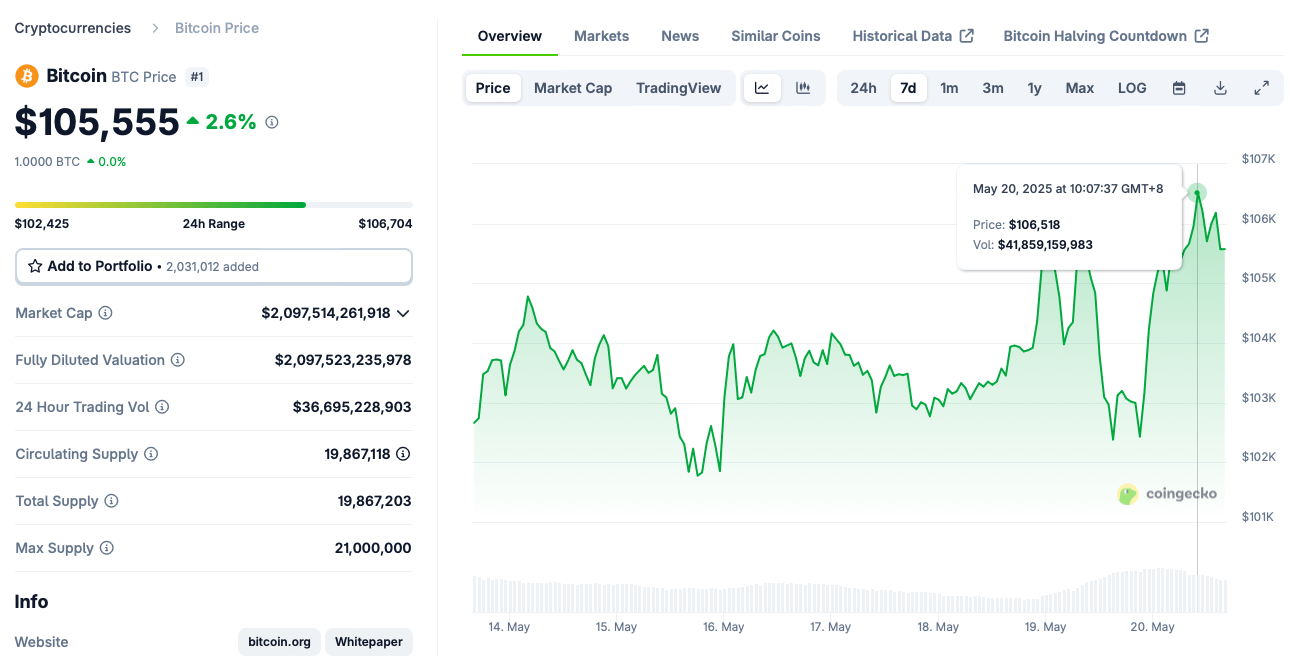Screen dimensions: 1291x656
Task: Click the Circulating Supply info icon
Action: click(x=152, y=454)
